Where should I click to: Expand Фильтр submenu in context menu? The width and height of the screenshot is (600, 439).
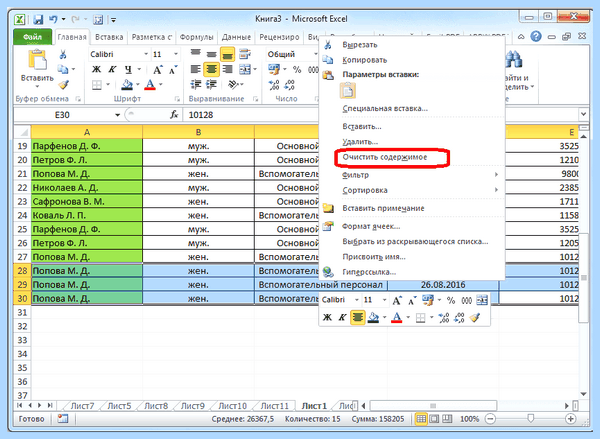496,175
